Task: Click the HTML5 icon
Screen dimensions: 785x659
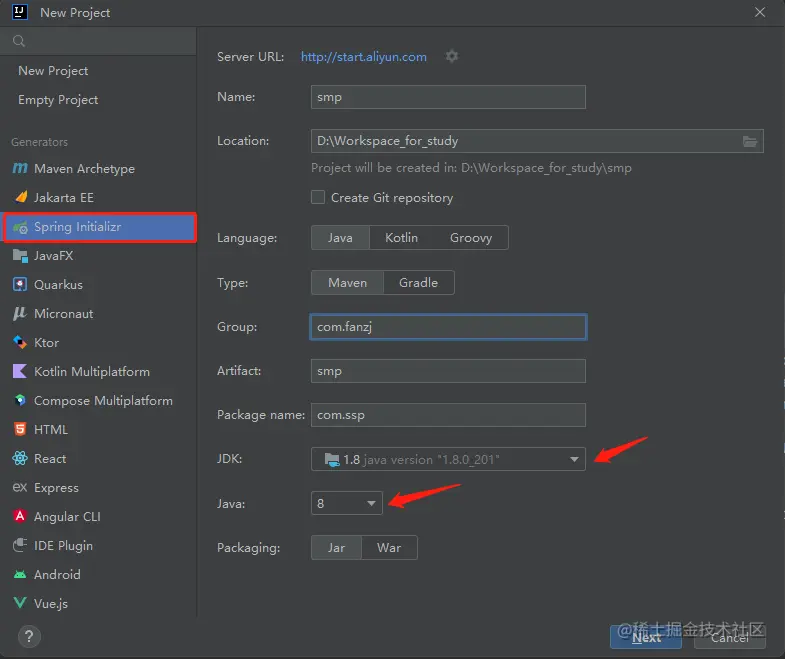Action: pos(20,429)
